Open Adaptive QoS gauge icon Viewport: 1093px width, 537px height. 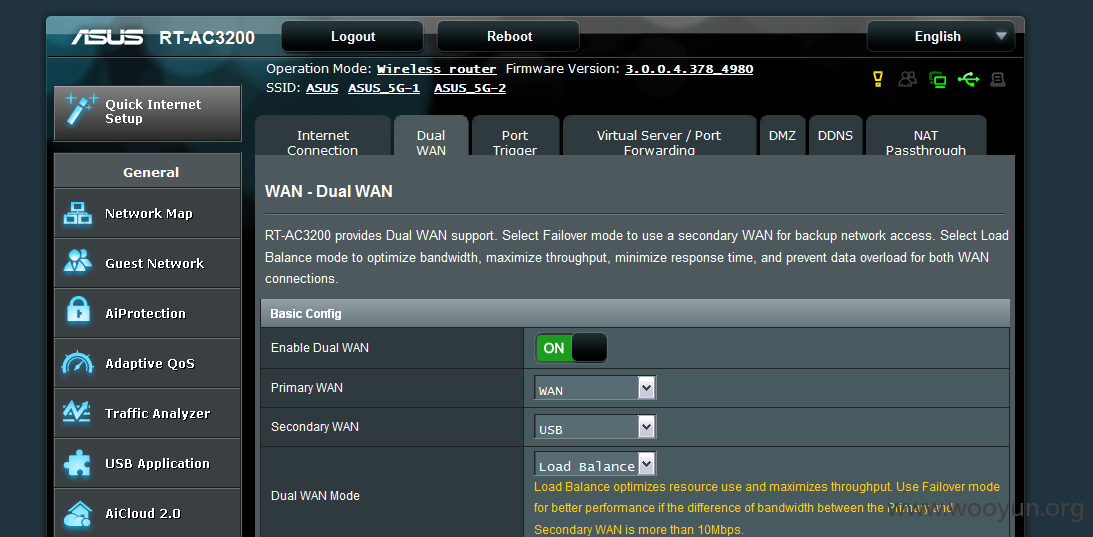tap(78, 363)
